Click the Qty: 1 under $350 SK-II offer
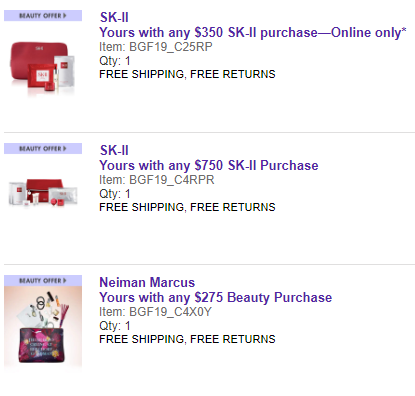The width and height of the screenshot is (415, 396). (115, 61)
